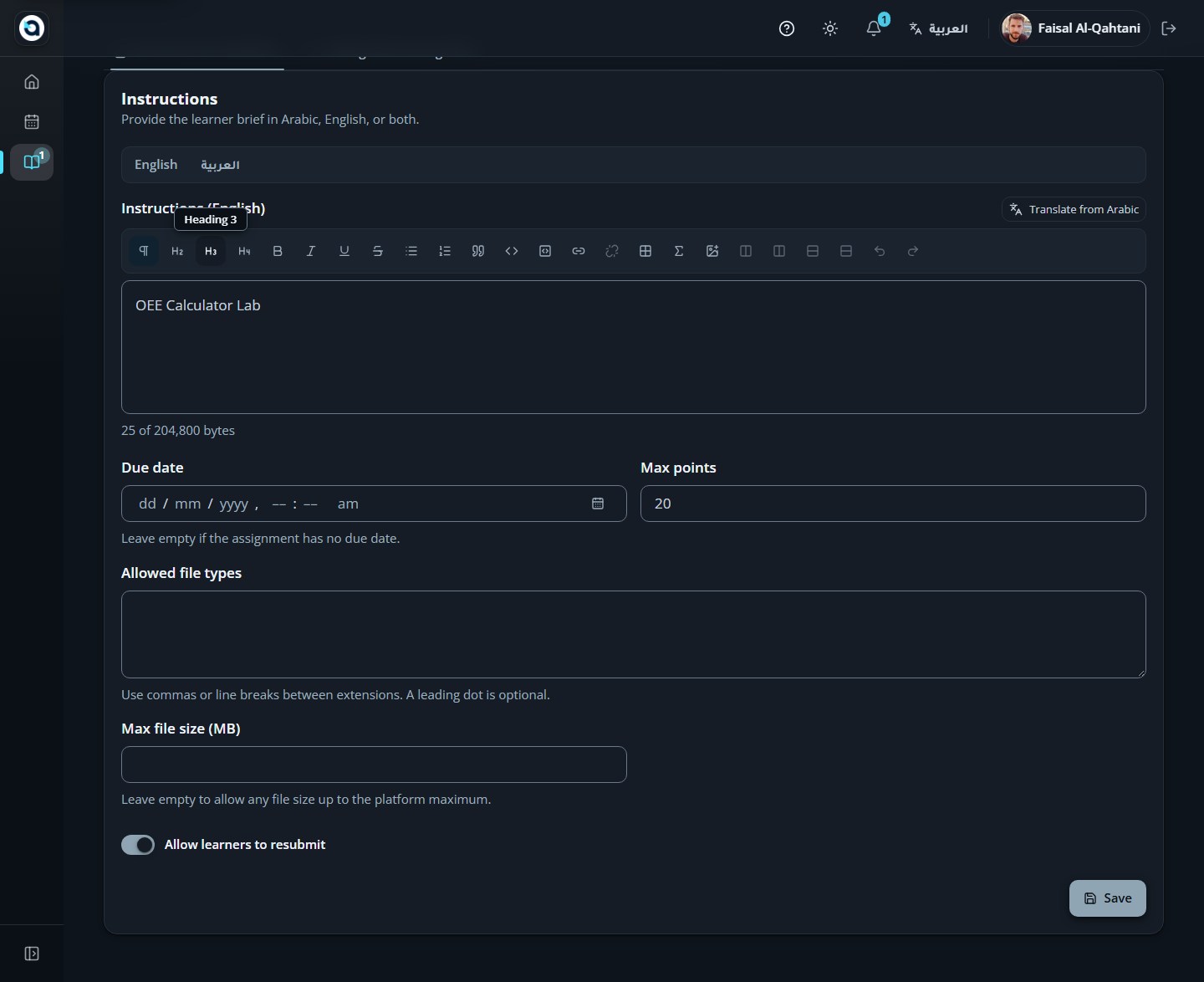
Task: Insert a bulleted list
Action: (411, 251)
